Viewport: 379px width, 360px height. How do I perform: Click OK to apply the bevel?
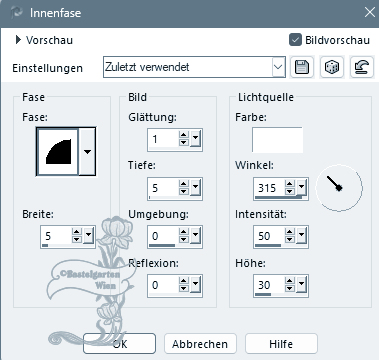click(119, 344)
